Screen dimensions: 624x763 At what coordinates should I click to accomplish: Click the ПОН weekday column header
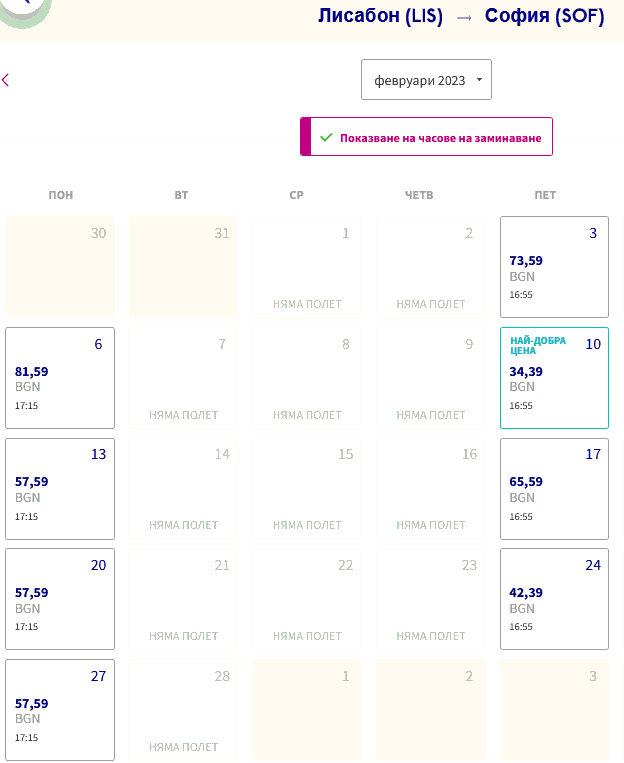click(x=61, y=195)
